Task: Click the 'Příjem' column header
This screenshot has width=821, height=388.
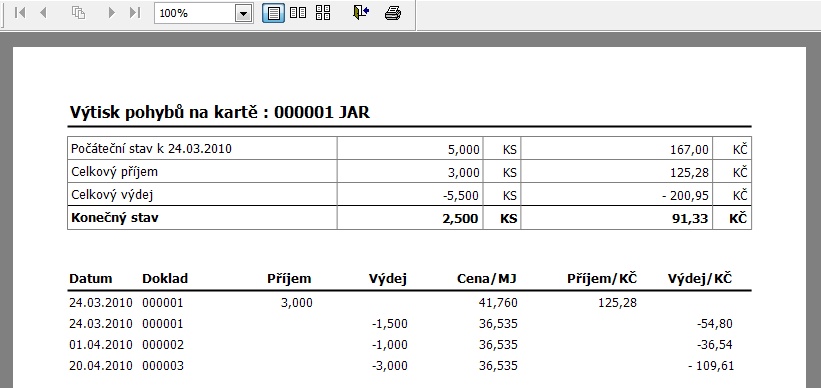Action: click(289, 279)
